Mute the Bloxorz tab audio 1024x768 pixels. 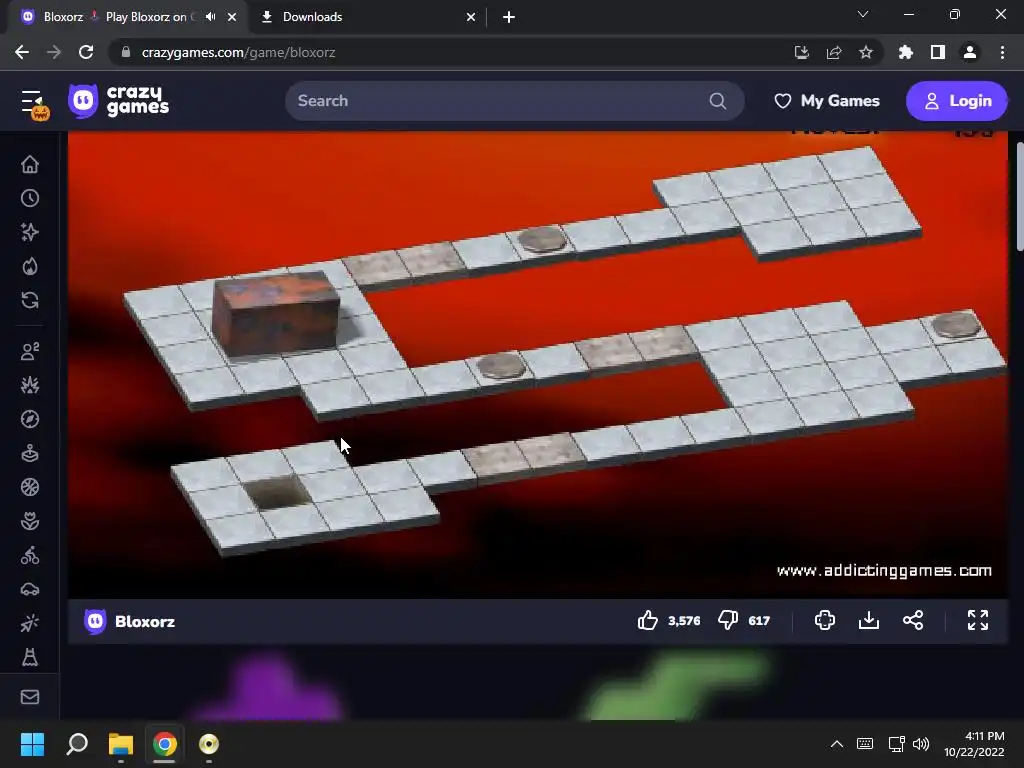click(x=210, y=16)
